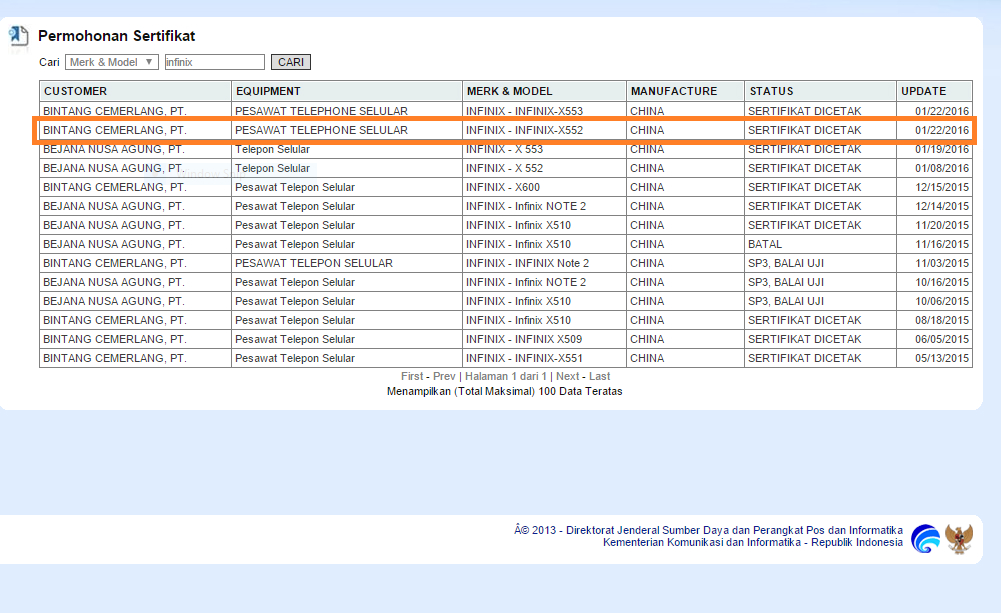Select the INFINIX - X600 model cell

tap(544, 187)
